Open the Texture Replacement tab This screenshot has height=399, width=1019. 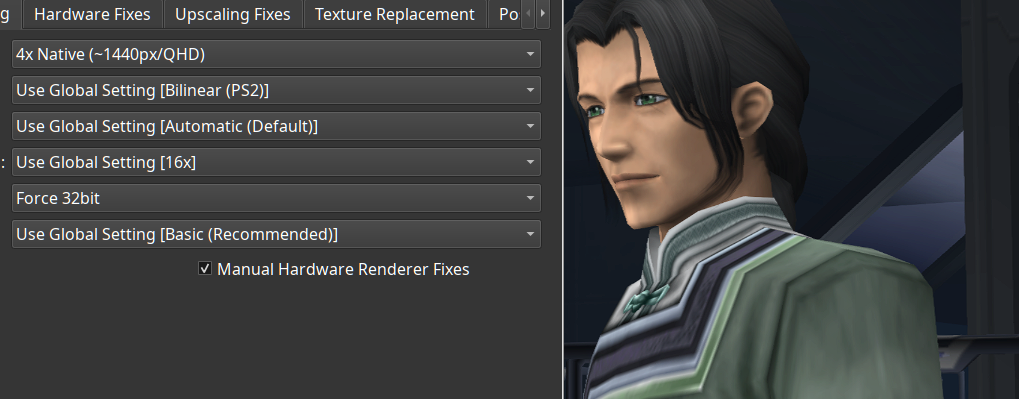(x=394, y=14)
